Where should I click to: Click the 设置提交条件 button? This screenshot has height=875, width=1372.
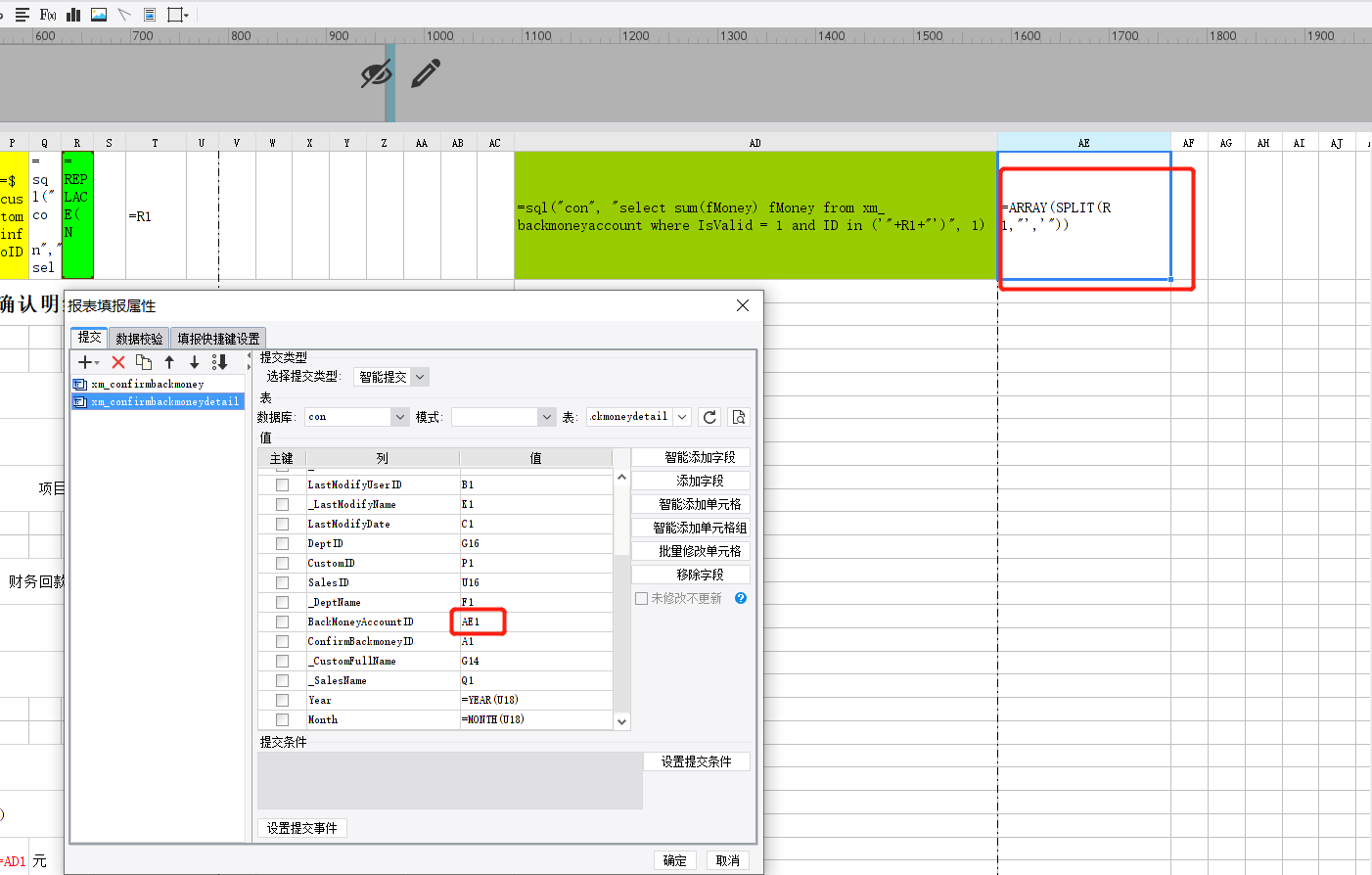pyautogui.click(x=697, y=761)
